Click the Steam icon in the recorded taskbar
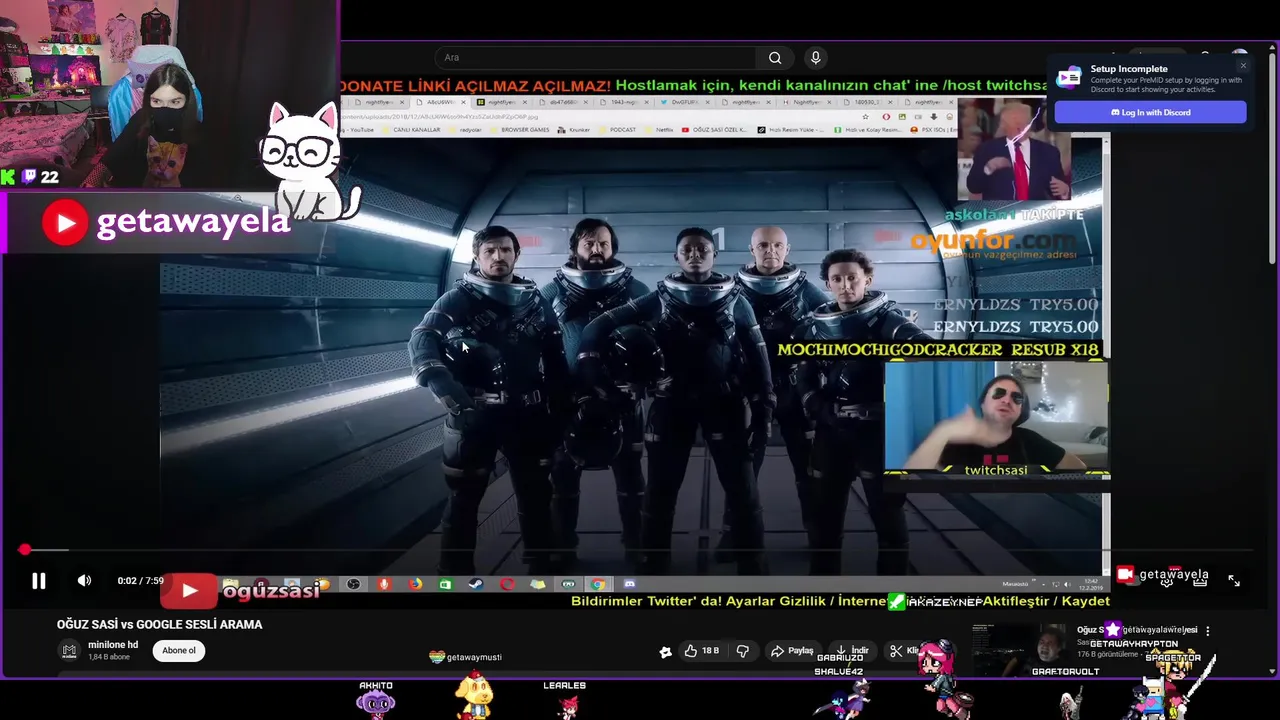Image resolution: width=1280 pixels, height=720 pixels. (x=476, y=584)
